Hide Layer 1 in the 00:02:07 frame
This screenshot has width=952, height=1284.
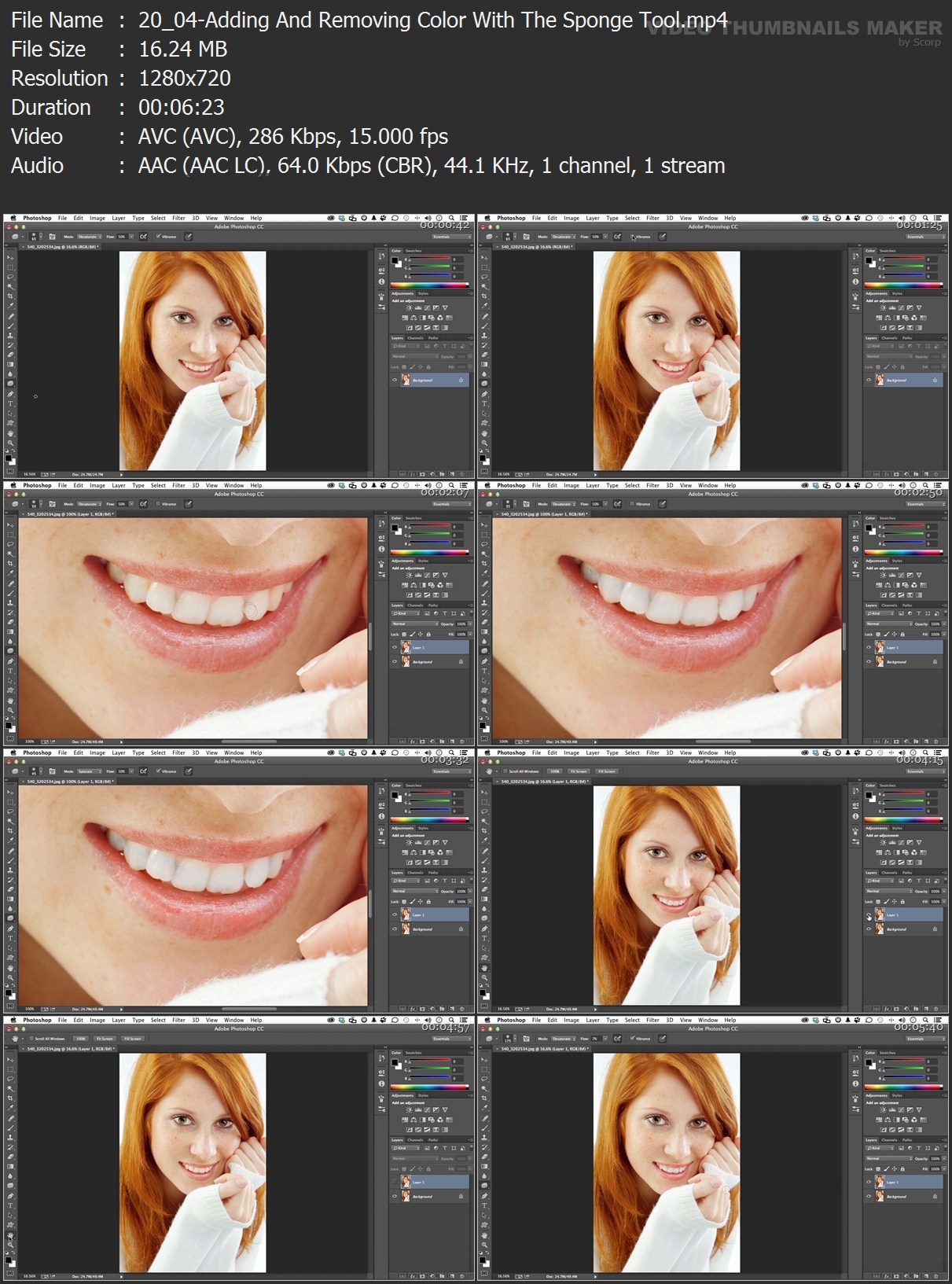tap(395, 647)
